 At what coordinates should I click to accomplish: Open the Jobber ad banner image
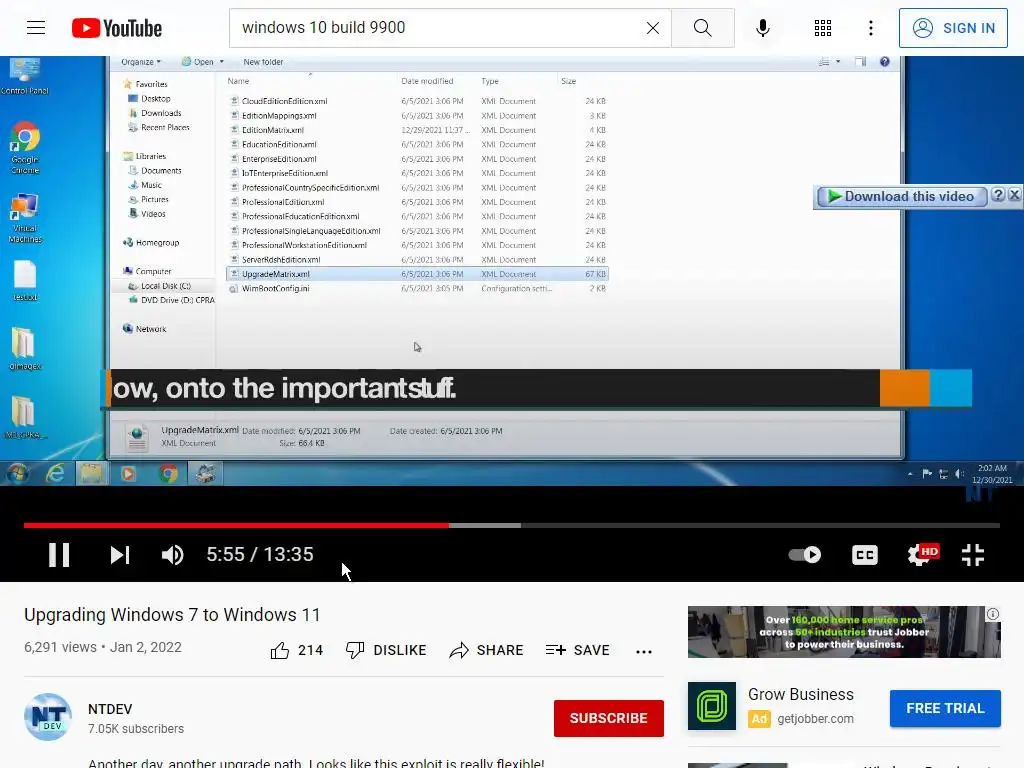[x=844, y=632]
